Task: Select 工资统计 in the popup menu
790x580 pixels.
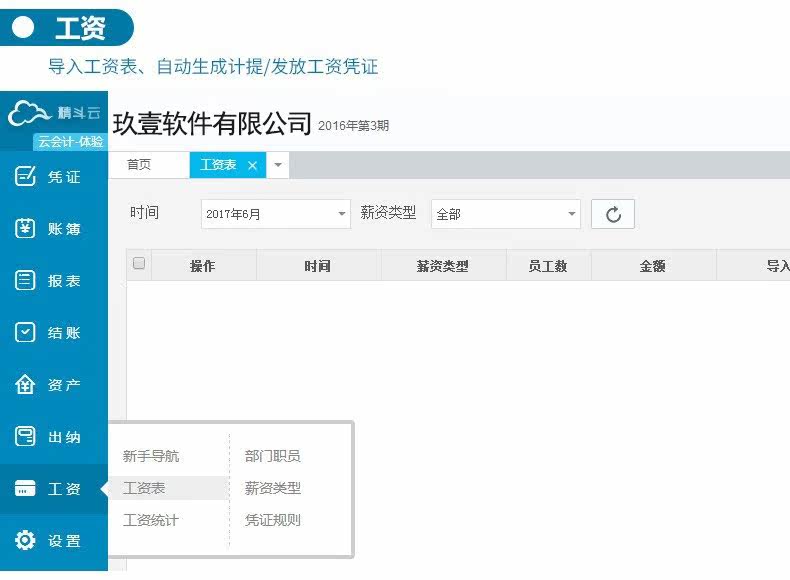Action: (x=151, y=520)
